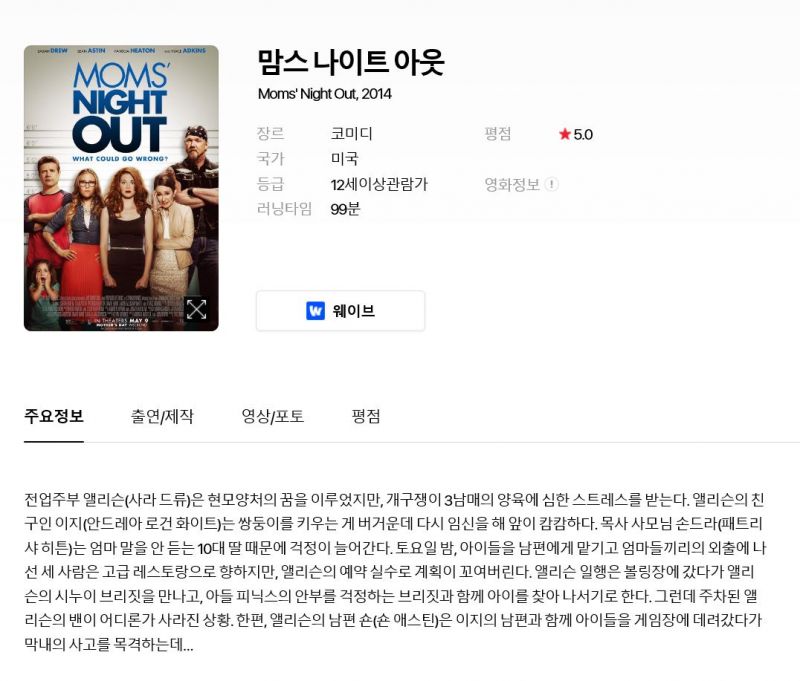Viewport: 800px width, 681px height.
Task: Click the title 맘스 나이트 아웃
Action: [x=351, y=63]
